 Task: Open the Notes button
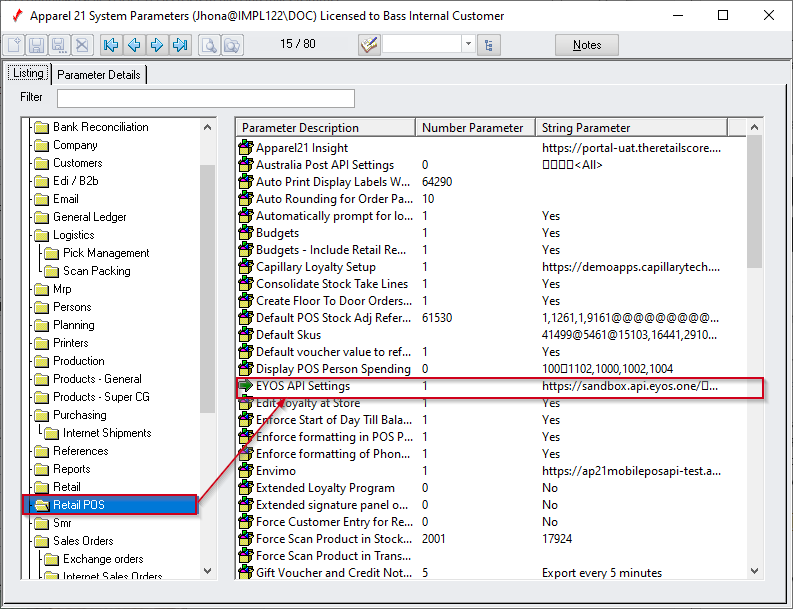[x=587, y=45]
